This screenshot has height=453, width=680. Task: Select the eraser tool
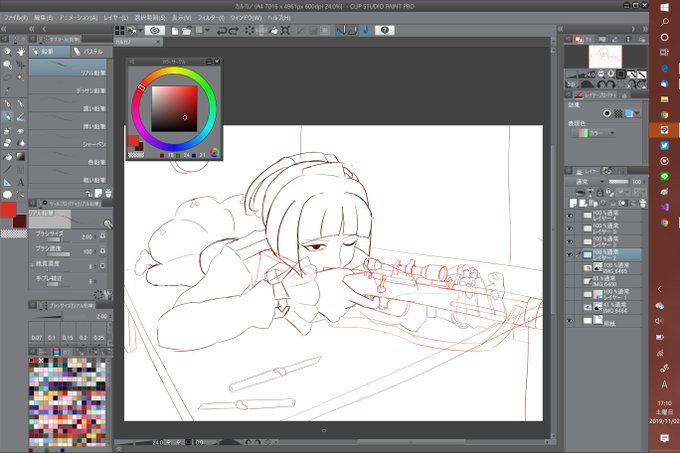[7, 143]
